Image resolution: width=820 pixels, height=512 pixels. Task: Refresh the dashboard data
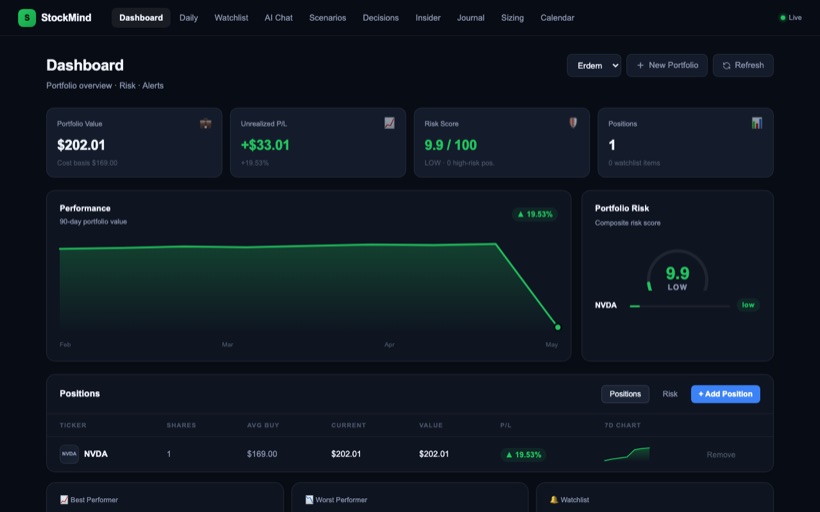click(743, 65)
